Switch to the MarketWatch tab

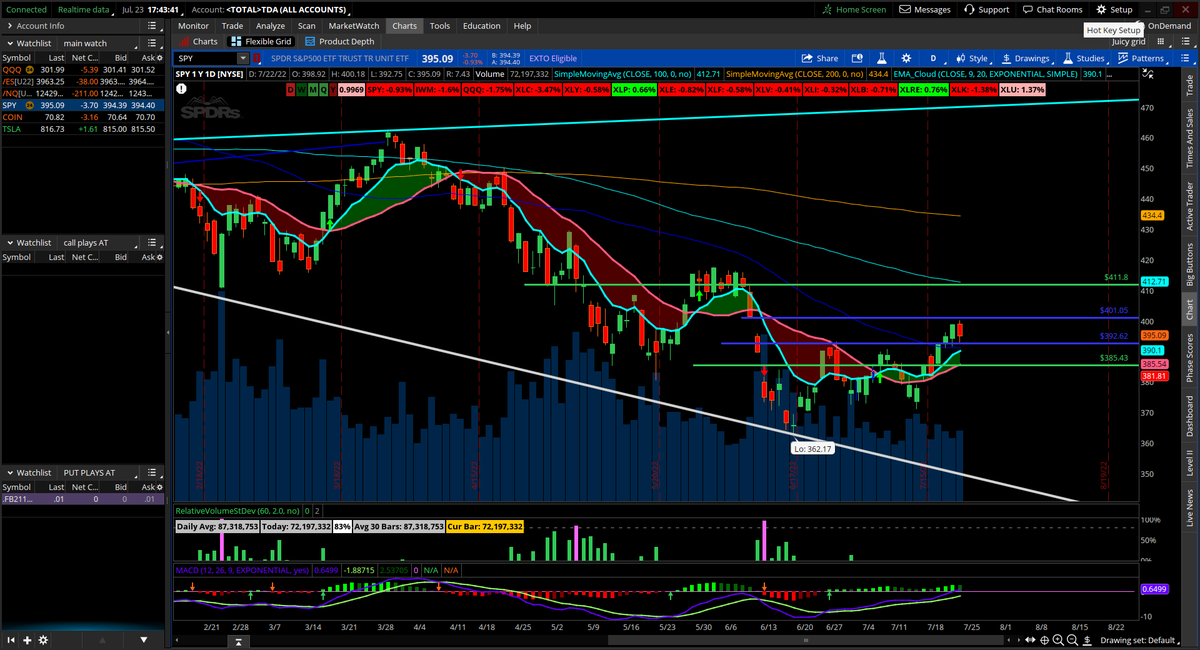(354, 25)
